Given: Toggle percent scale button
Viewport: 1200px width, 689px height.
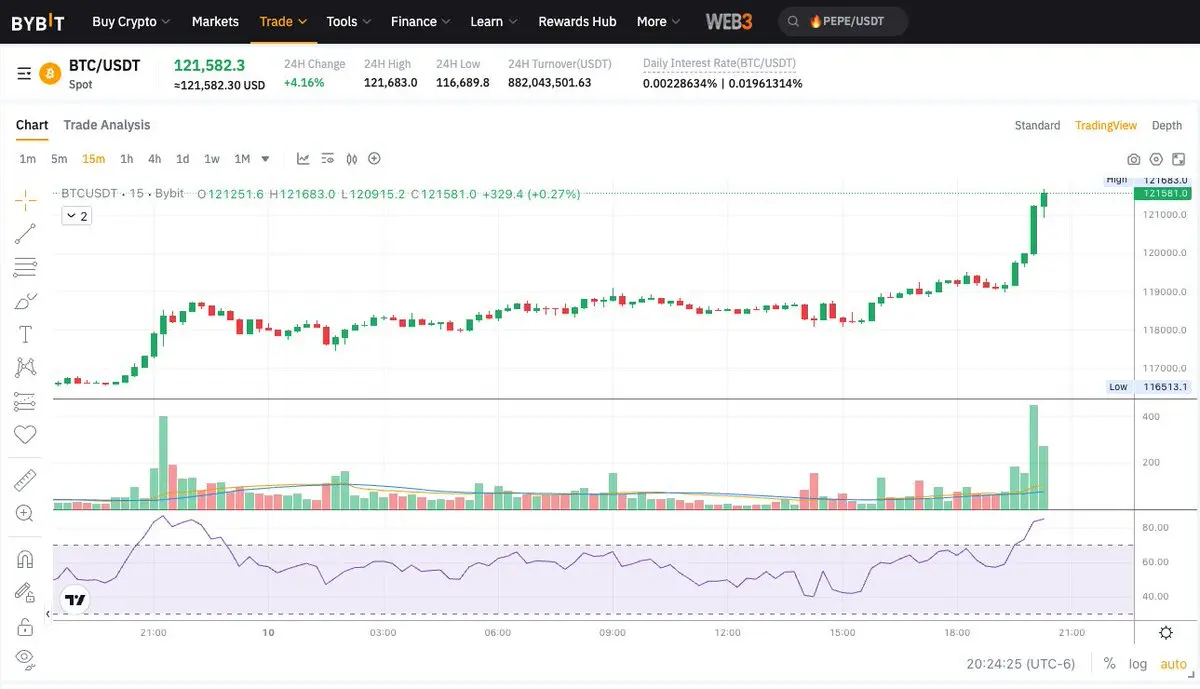Looking at the screenshot, I should click(1109, 664).
